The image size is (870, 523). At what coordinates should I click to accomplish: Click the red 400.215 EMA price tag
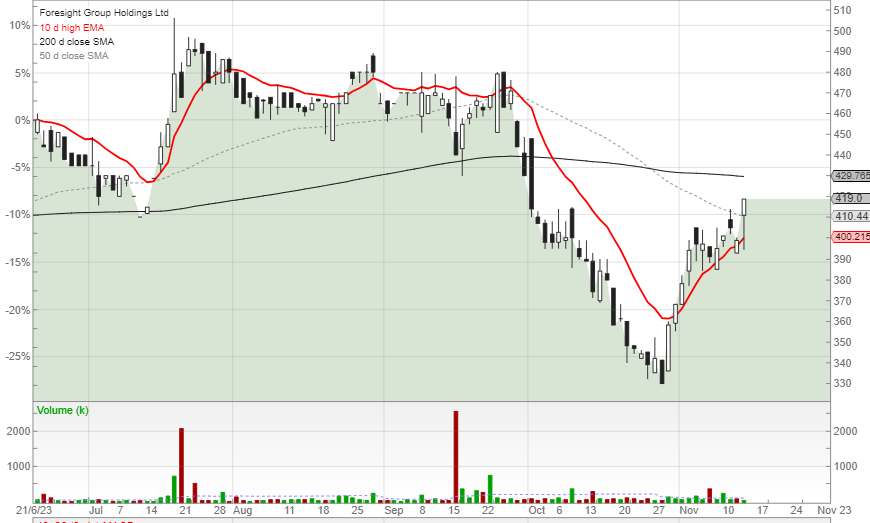point(851,237)
